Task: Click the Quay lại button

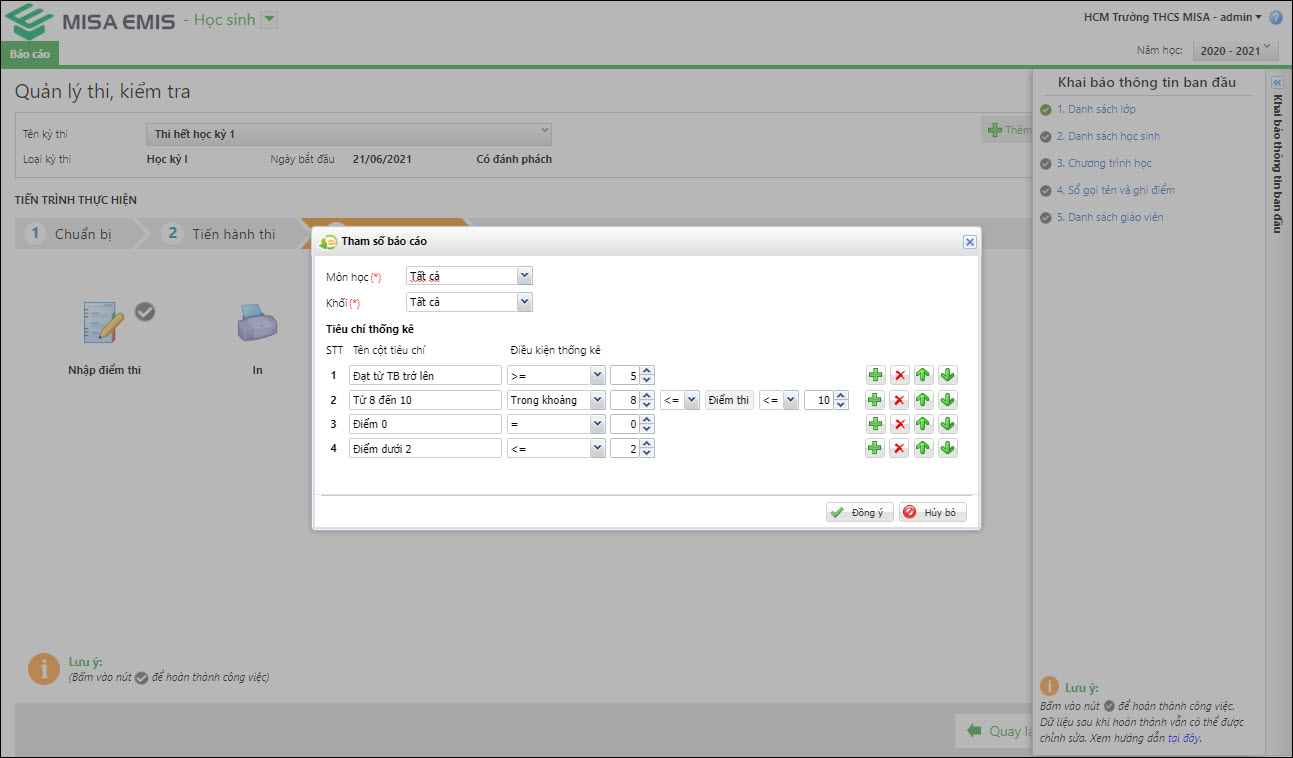Action: [994, 731]
